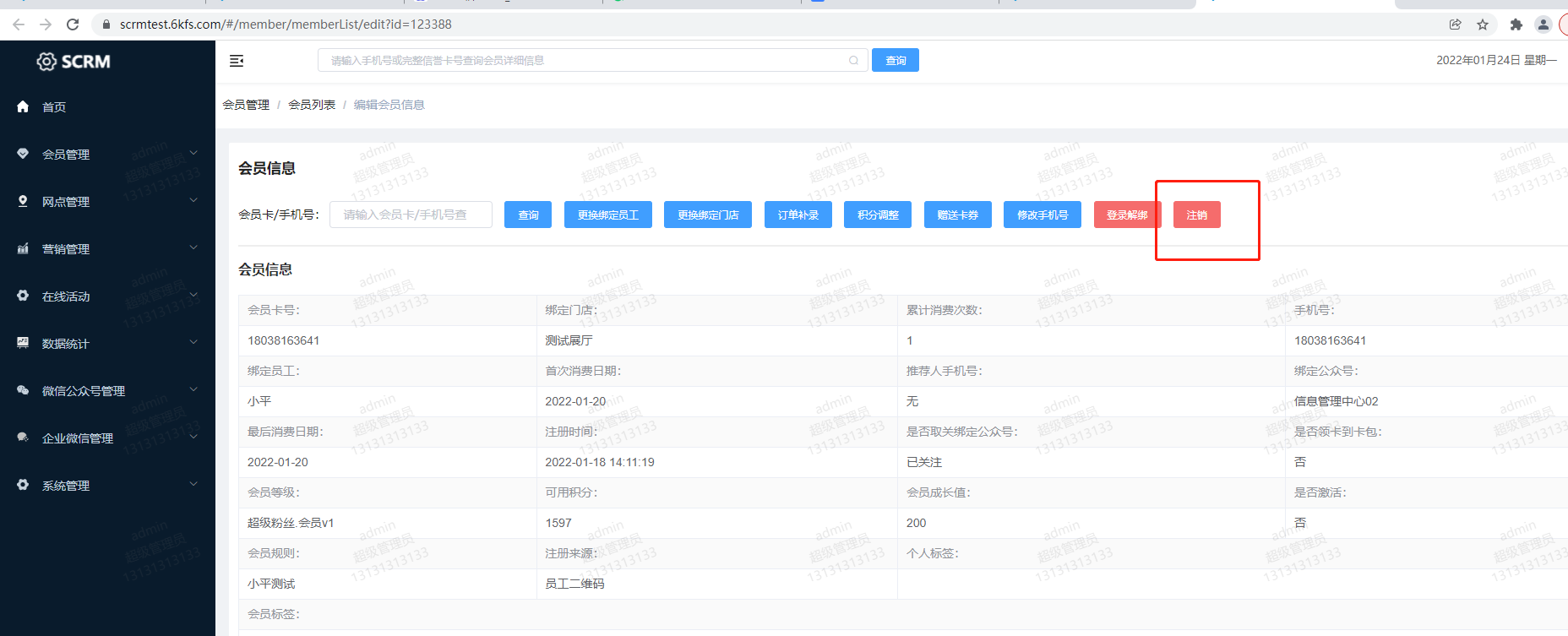Expand the 网点管理 chevron

193,200
